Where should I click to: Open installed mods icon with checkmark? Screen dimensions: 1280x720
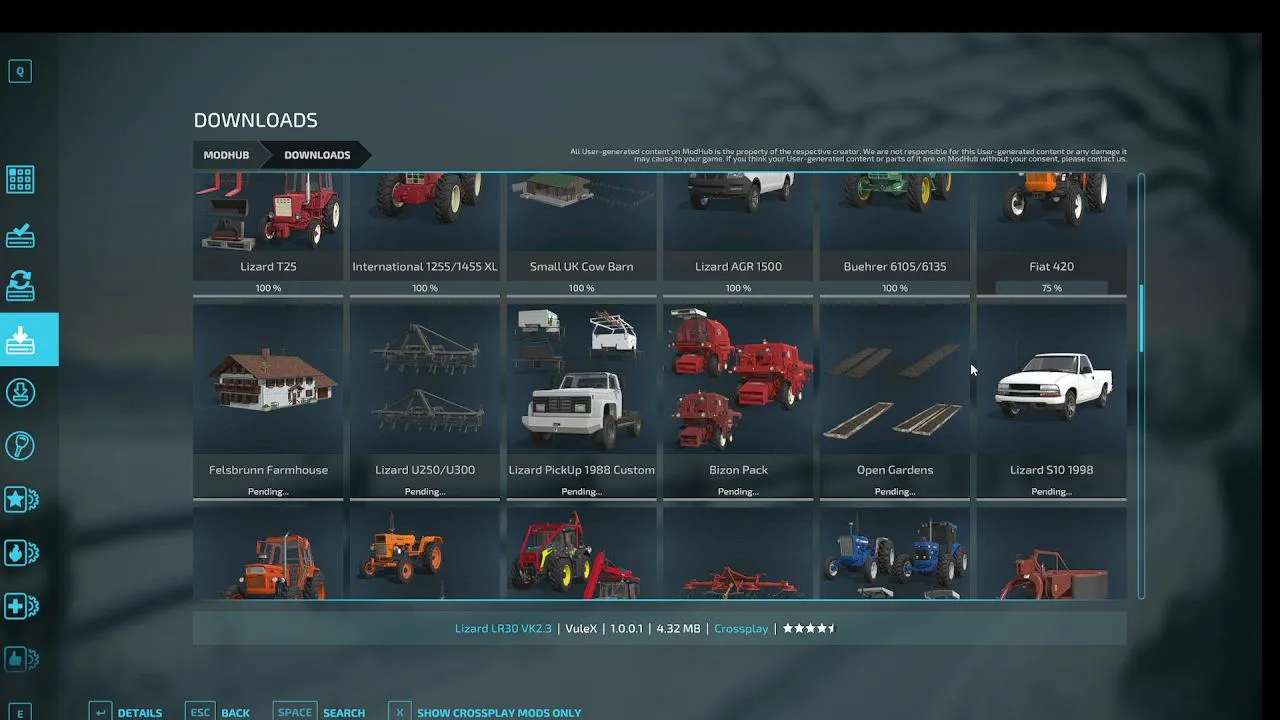20,234
